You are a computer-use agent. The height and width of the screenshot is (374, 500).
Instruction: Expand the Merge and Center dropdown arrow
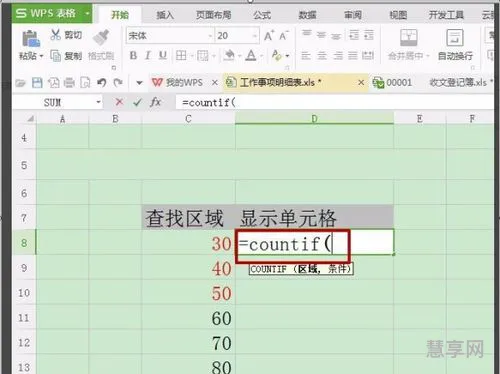pyautogui.click(x=428, y=56)
